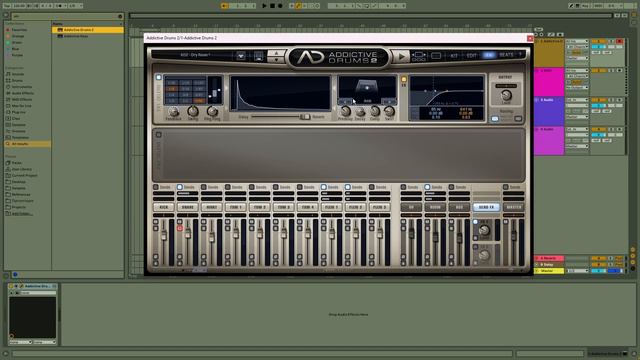The height and width of the screenshot is (360, 640).
Task: Arm the transport Record button
Action: tap(280, 6)
